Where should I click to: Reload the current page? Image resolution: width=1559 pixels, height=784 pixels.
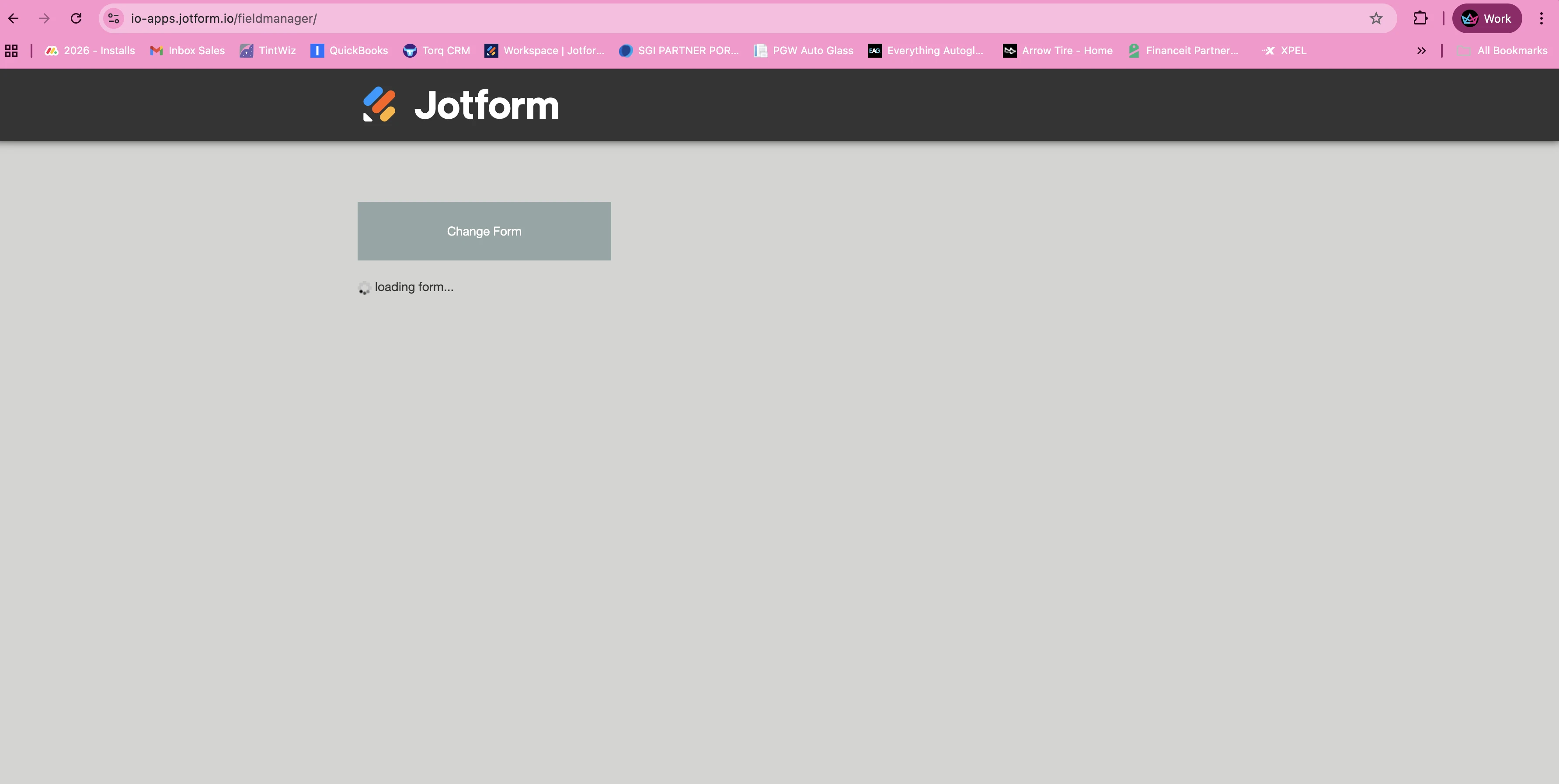[76, 18]
